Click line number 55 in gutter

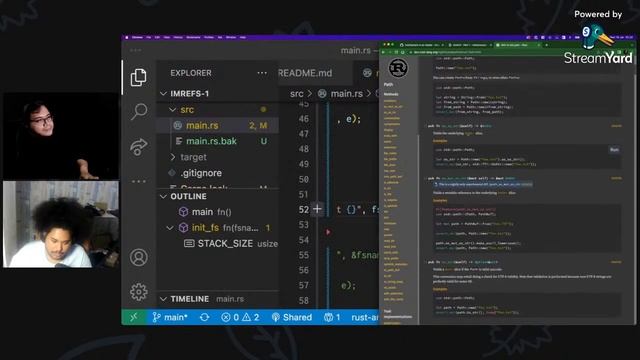[x=304, y=255]
